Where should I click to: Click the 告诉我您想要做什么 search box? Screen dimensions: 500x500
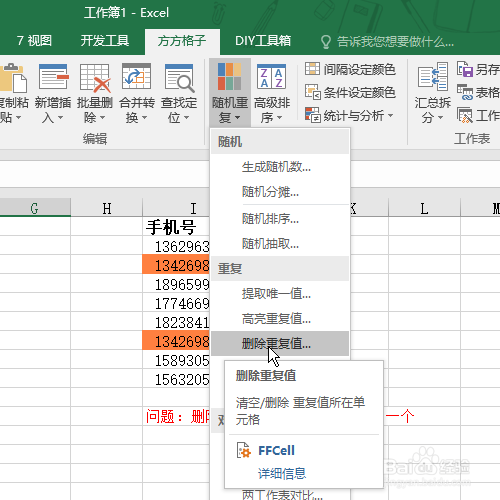tap(395, 42)
